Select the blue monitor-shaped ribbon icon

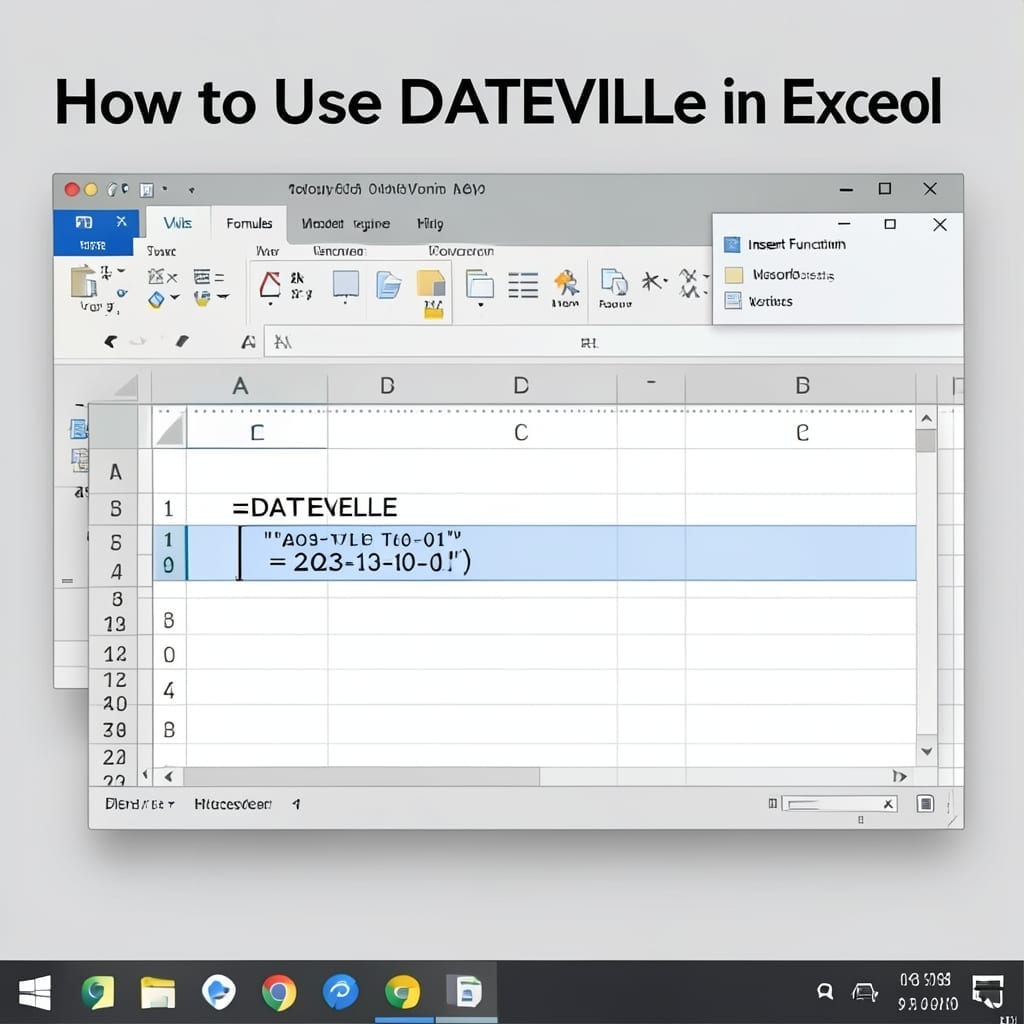[x=345, y=285]
